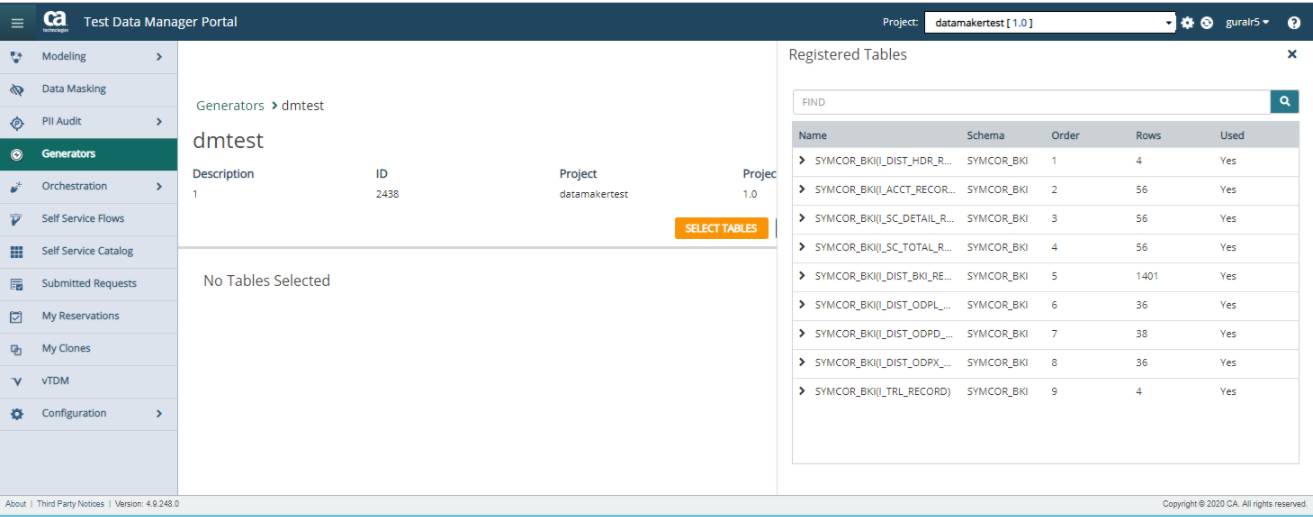Image resolution: width=1313 pixels, height=517 pixels.
Task: Click the Configuration gear icon in sidebar
Action: [16, 413]
